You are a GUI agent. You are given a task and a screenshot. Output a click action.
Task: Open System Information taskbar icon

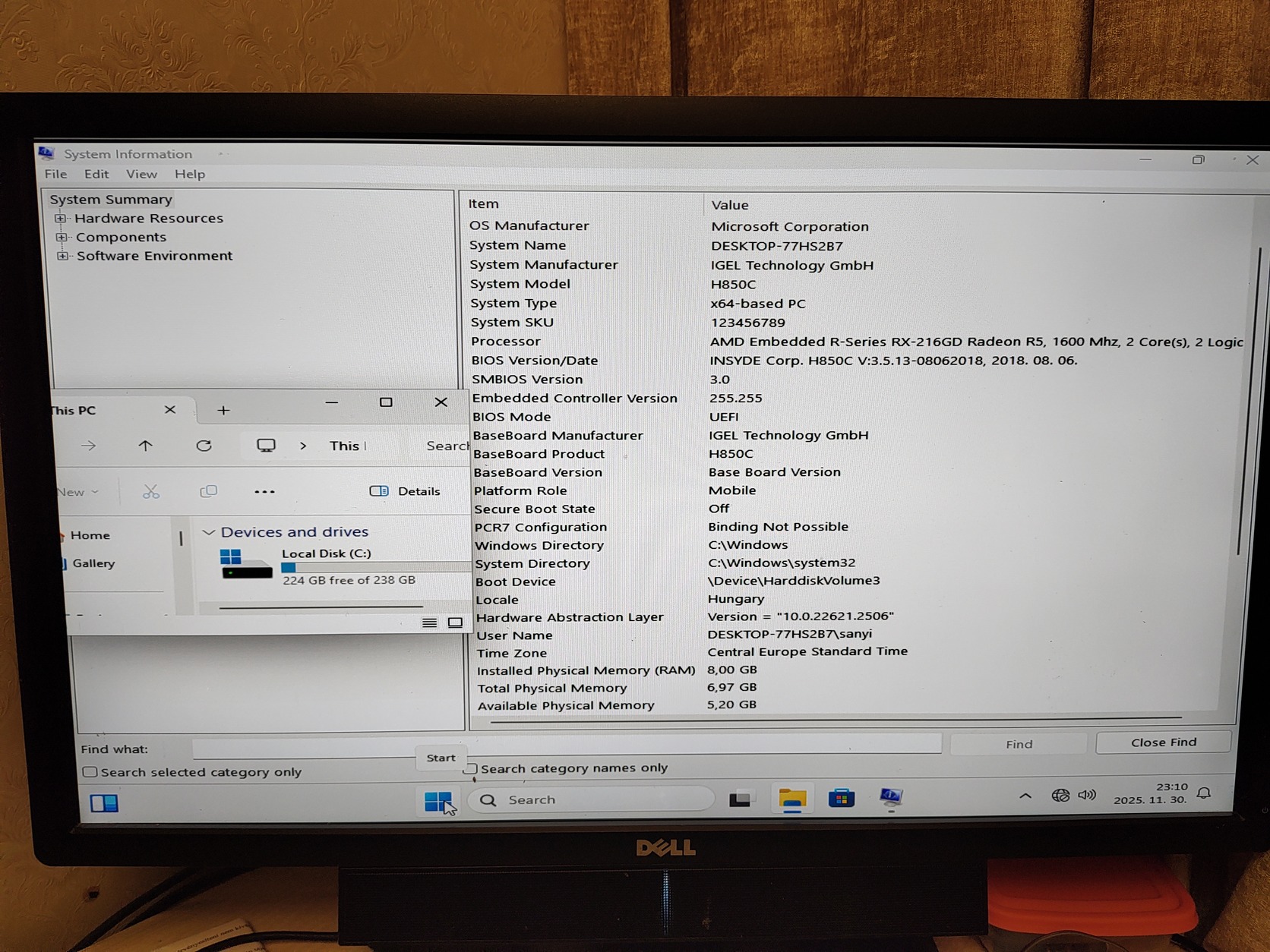point(890,796)
